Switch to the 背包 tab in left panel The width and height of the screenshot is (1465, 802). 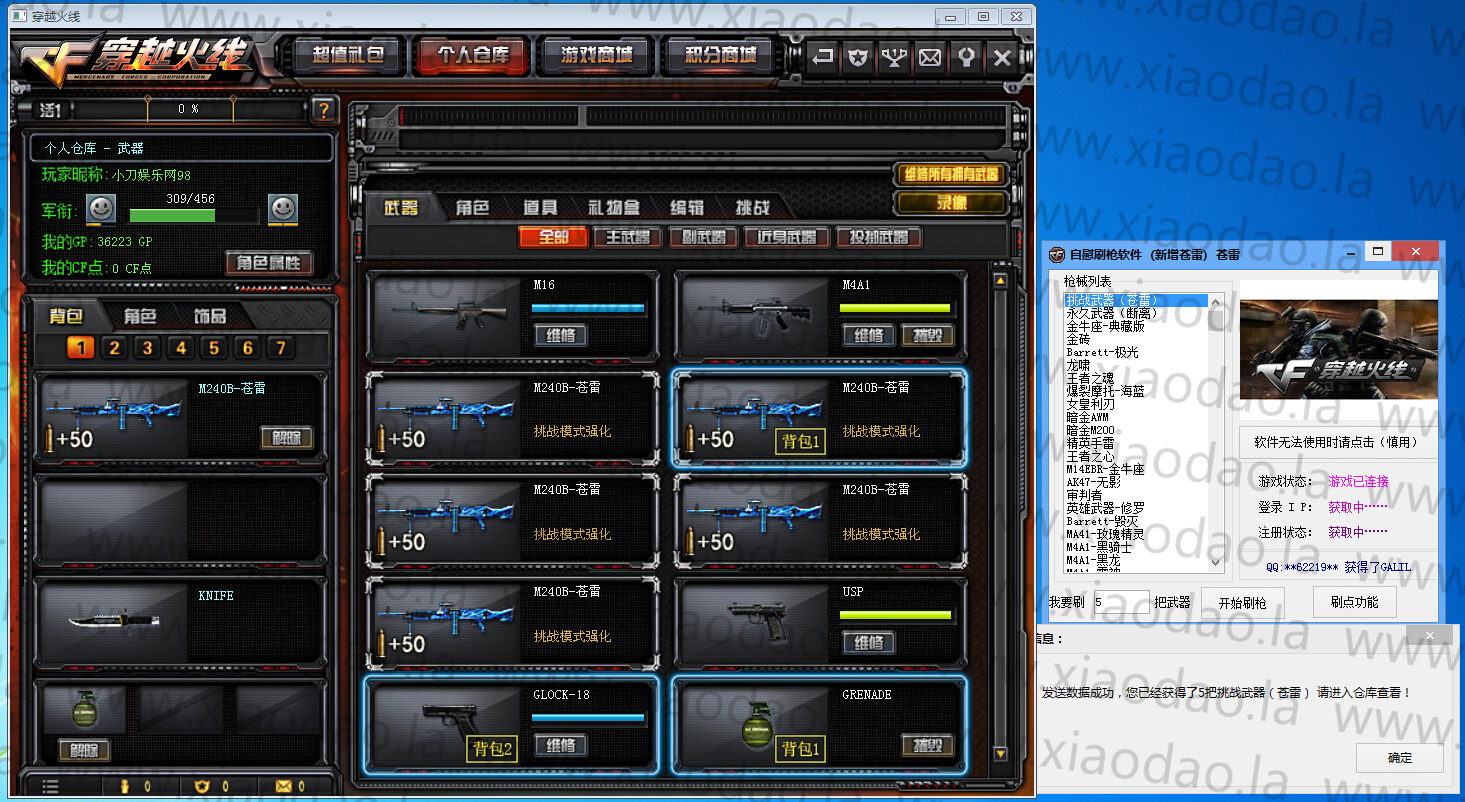(67, 316)
